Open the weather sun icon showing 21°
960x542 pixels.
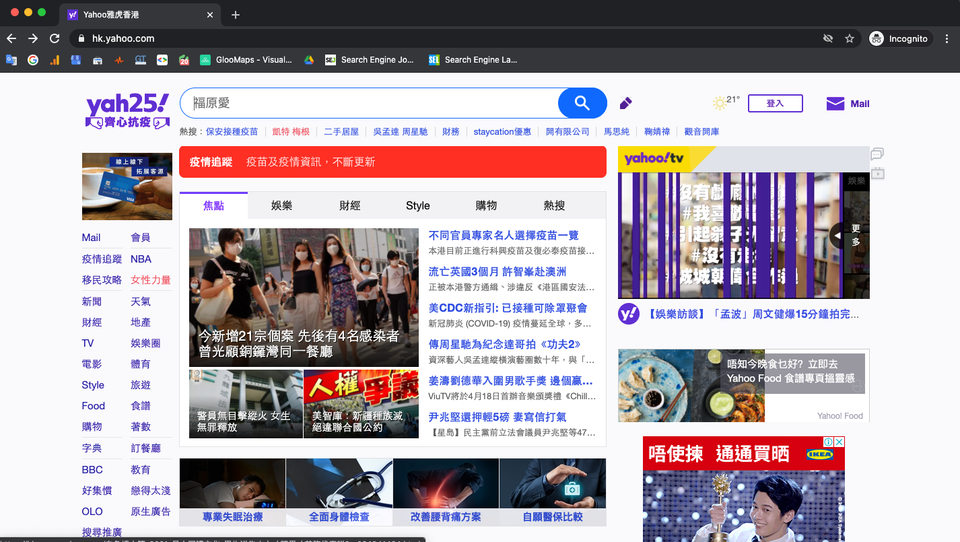719,102
